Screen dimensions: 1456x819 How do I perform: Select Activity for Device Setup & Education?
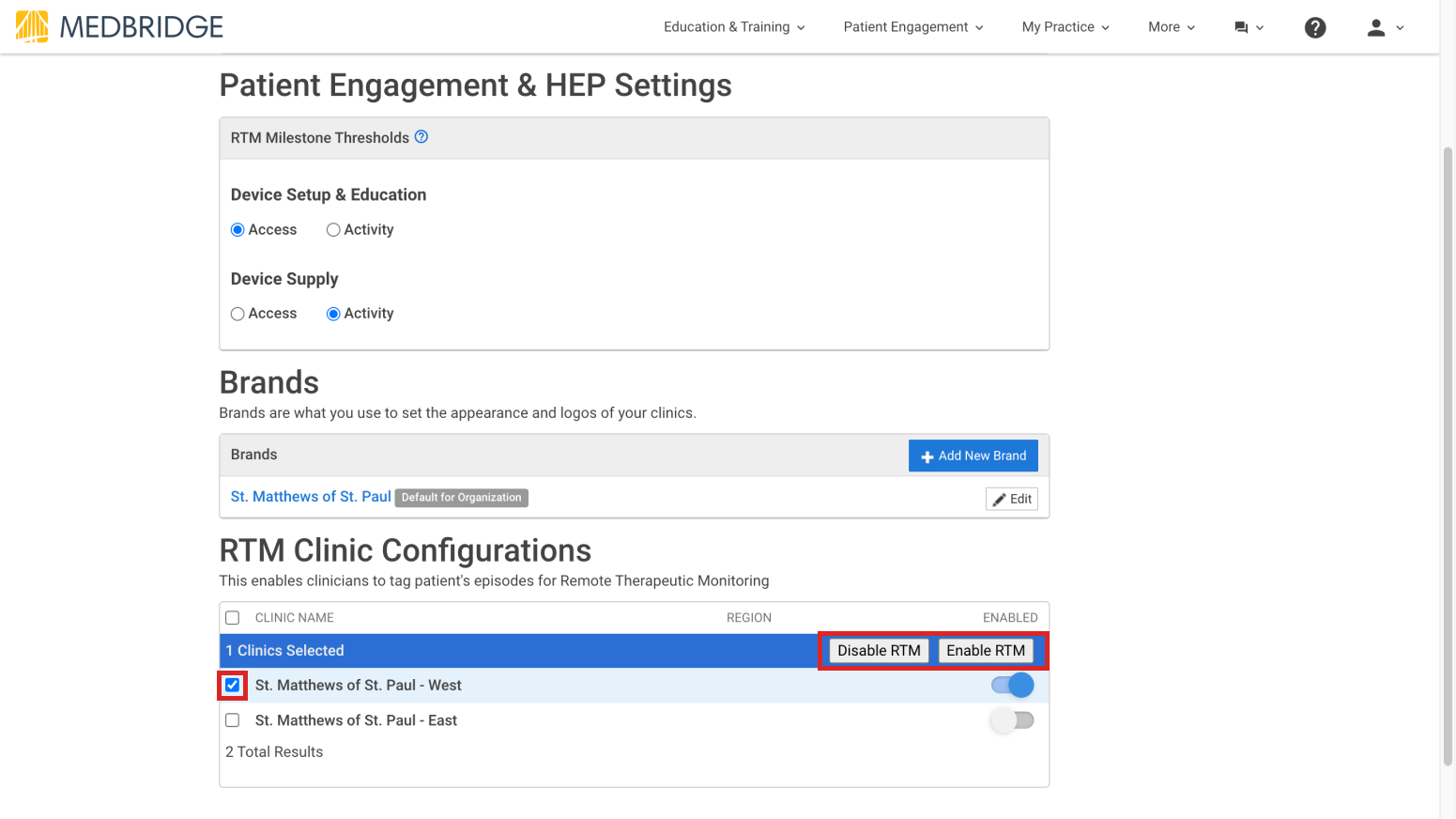333,229
